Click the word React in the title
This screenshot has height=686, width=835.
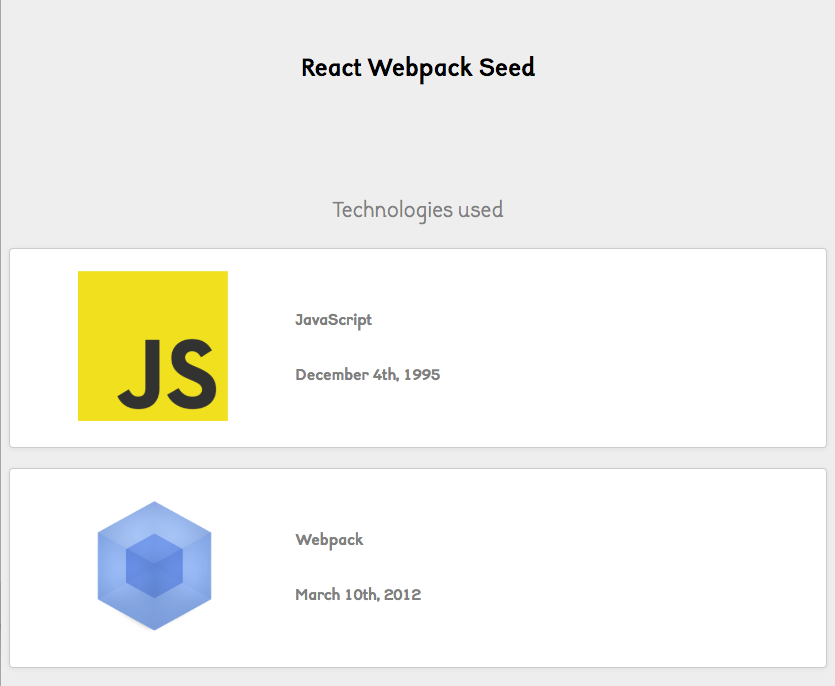pyautogui.click(x=331, y=68)
